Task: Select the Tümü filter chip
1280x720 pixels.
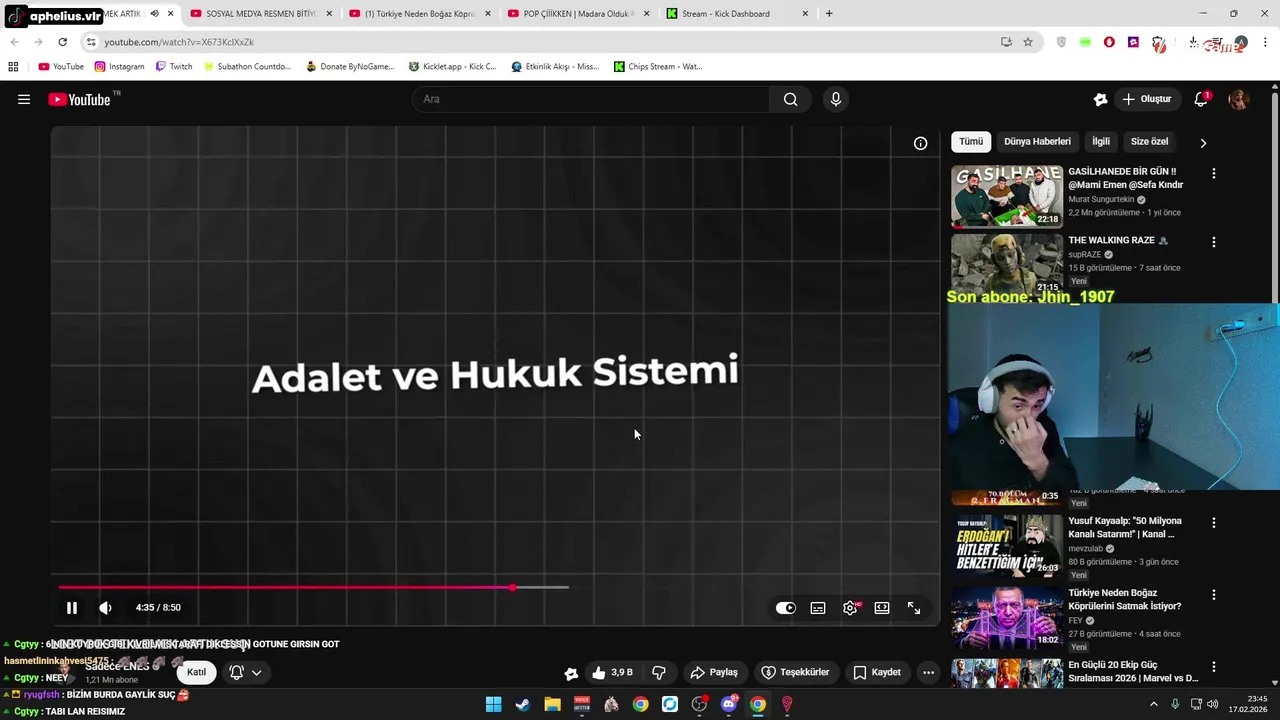Action: (971, 142)
